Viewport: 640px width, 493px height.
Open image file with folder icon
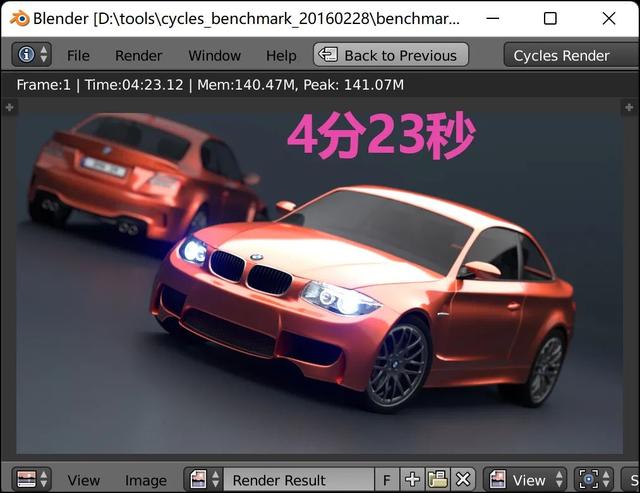[x=438, y=480]
